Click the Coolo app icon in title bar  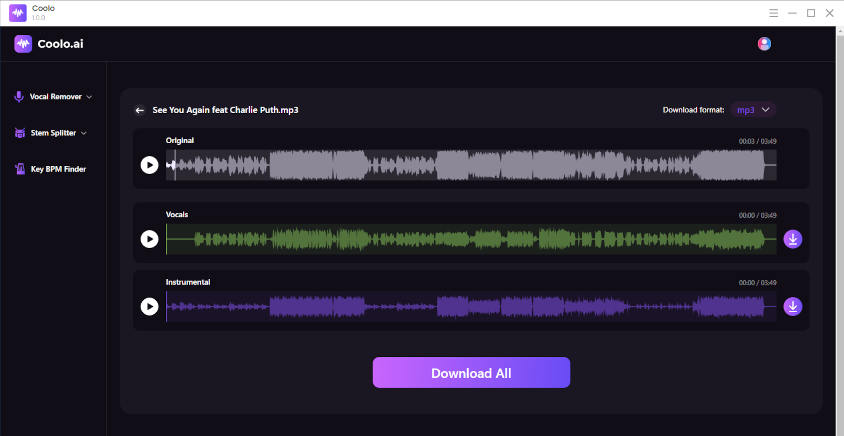pos(18,13)
